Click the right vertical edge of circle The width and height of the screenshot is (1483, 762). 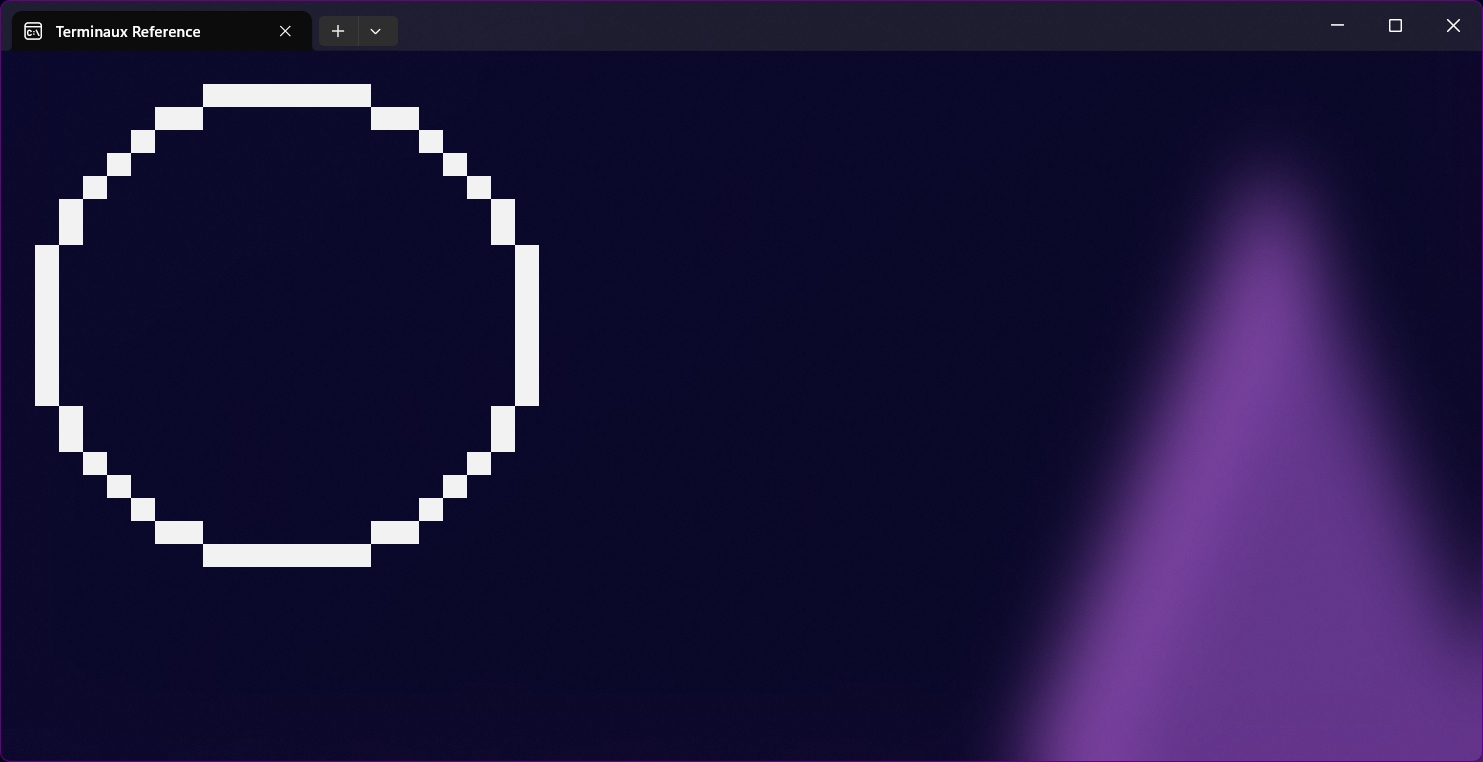[x=527, y=325]
